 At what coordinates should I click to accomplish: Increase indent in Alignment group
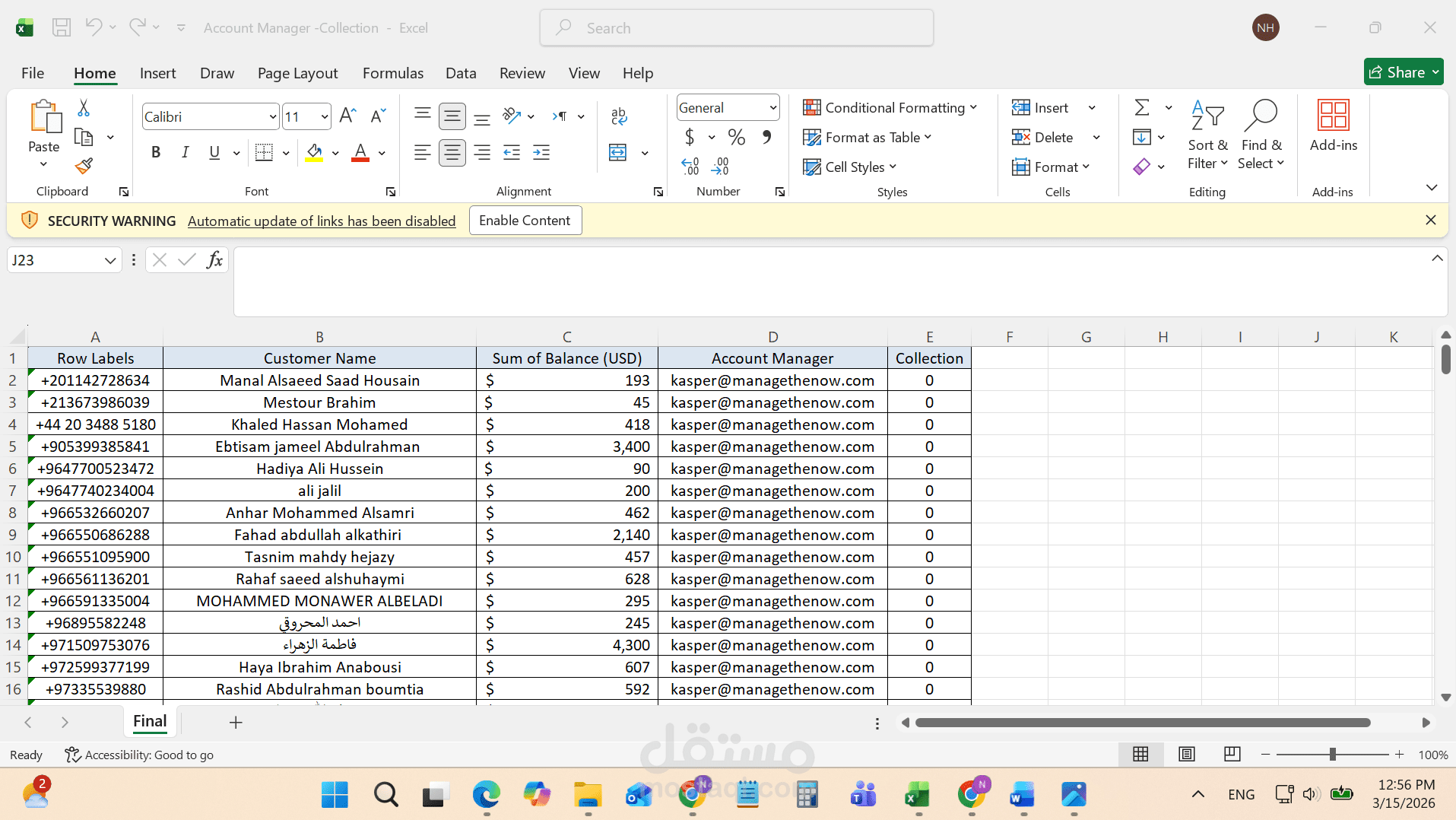pos(541,152)
